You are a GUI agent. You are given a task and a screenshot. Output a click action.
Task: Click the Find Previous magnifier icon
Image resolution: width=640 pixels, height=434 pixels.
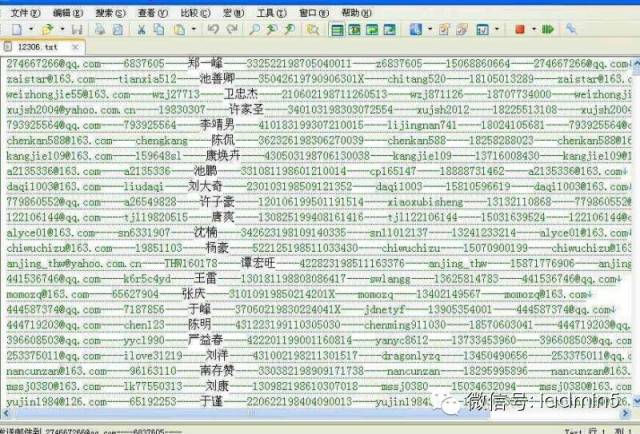click(x=272, y=29)
